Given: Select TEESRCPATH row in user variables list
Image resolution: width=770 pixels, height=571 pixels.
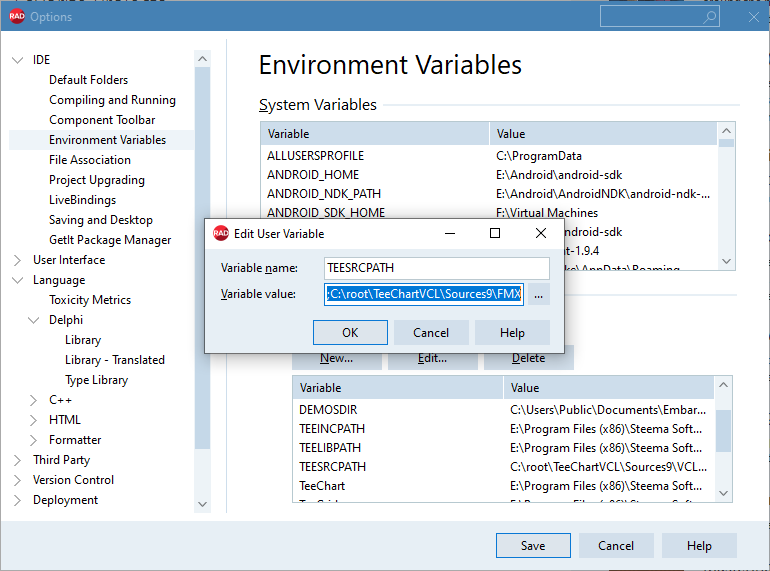Looking at the screenshot, I should [x=503, y=467].
